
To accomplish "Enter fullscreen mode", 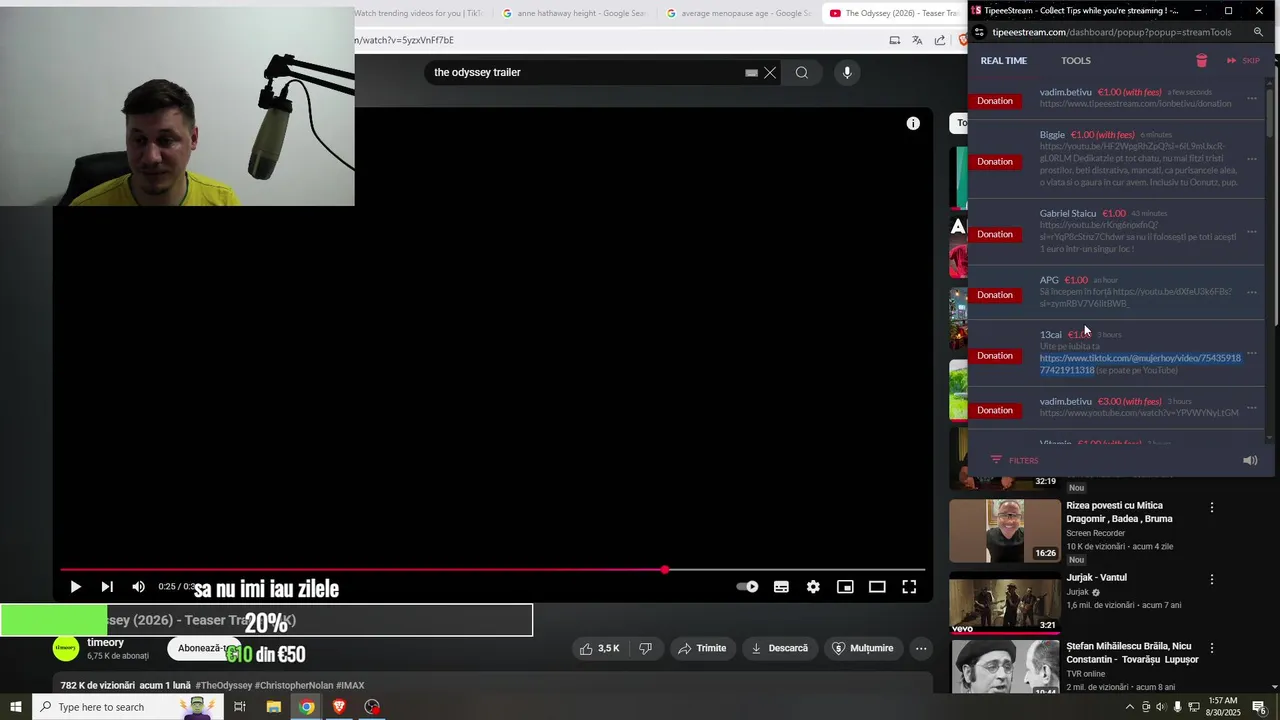I will point(909,587).
